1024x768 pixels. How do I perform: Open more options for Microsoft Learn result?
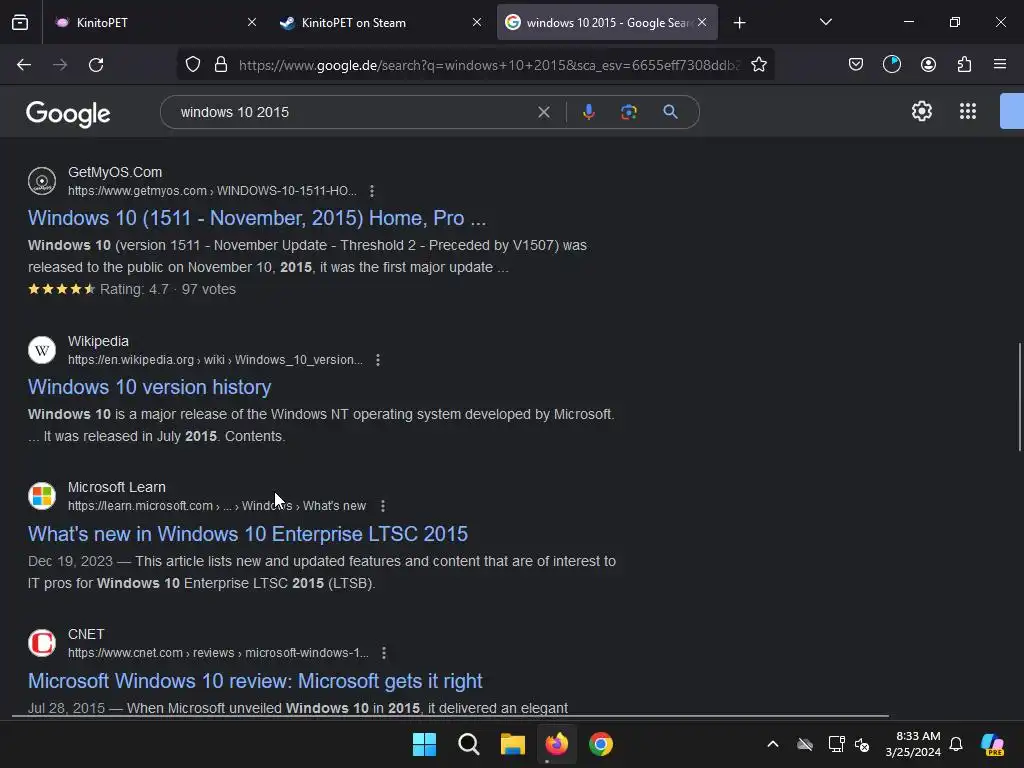pyautogui.click(x=383, y=506)
